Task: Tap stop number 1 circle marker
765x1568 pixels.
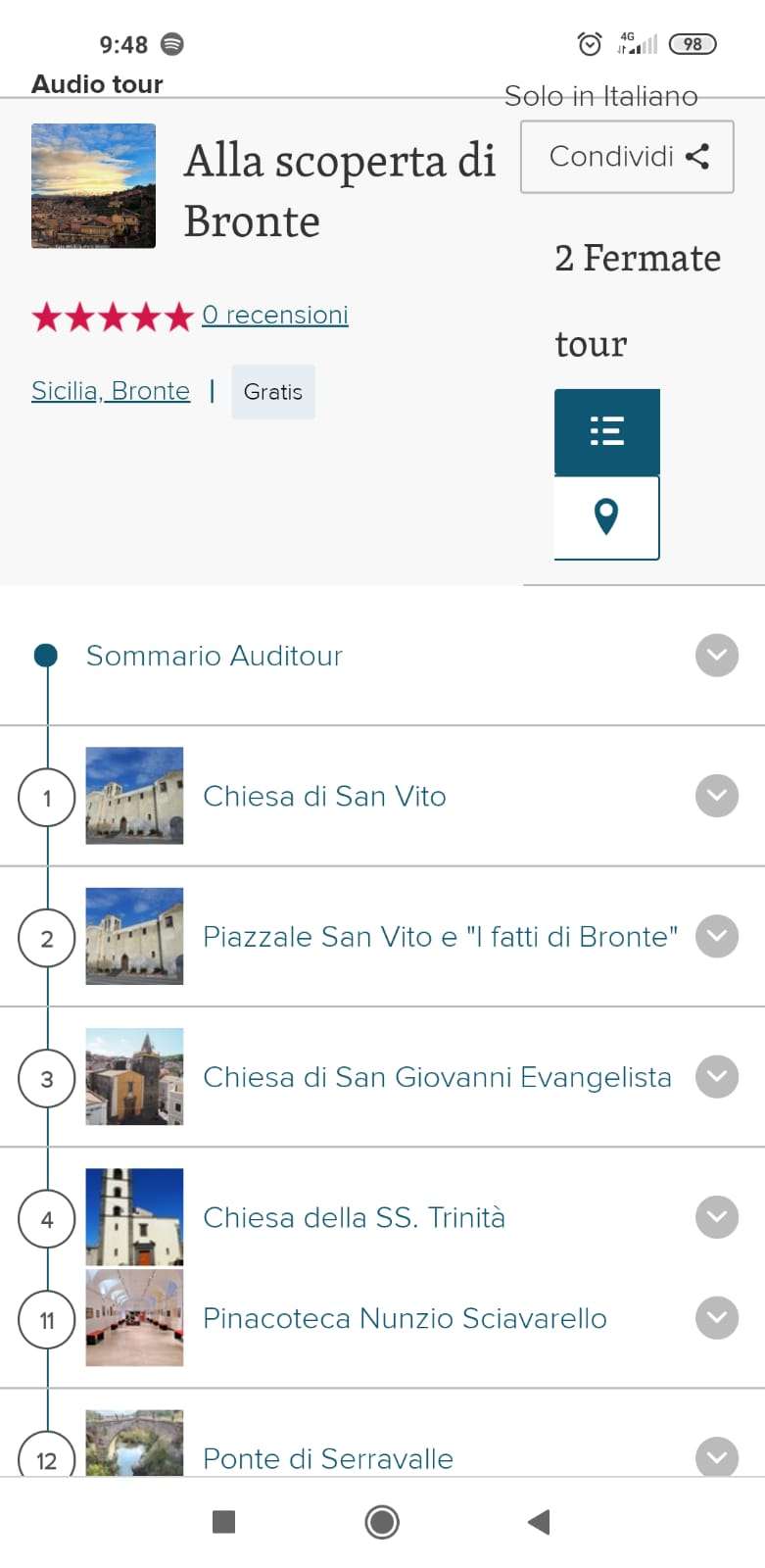Action: [47, 798]
